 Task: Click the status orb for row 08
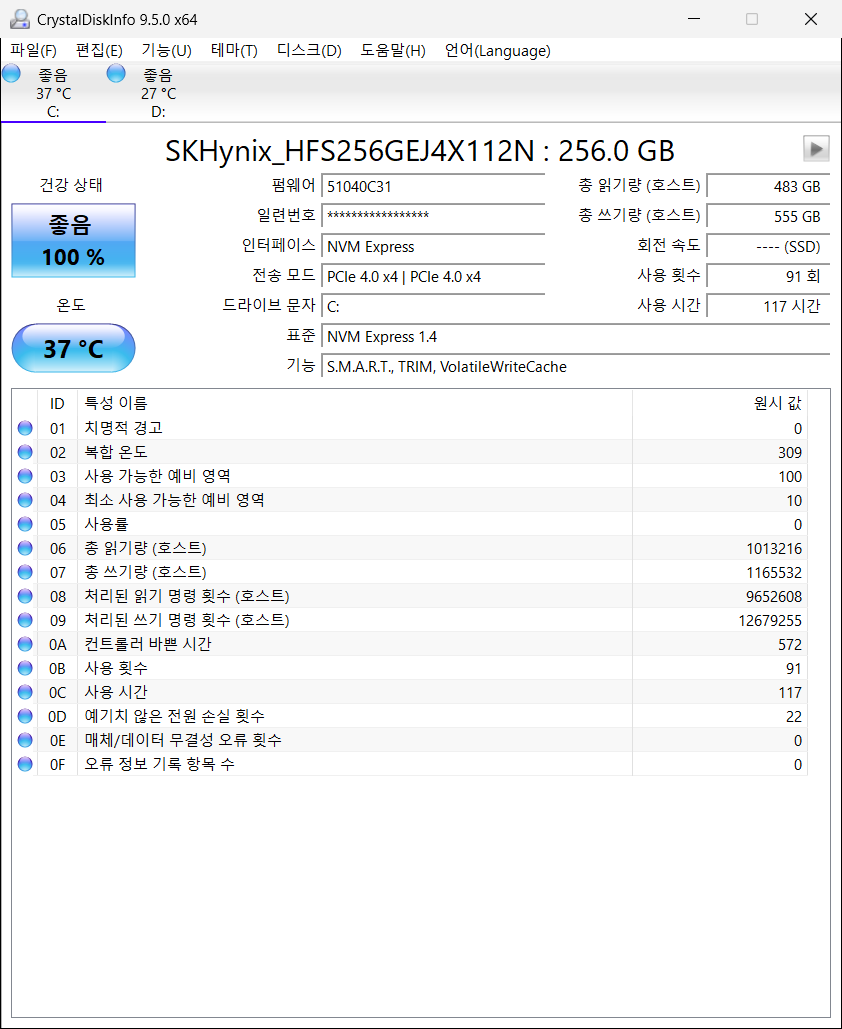point(25,596)
